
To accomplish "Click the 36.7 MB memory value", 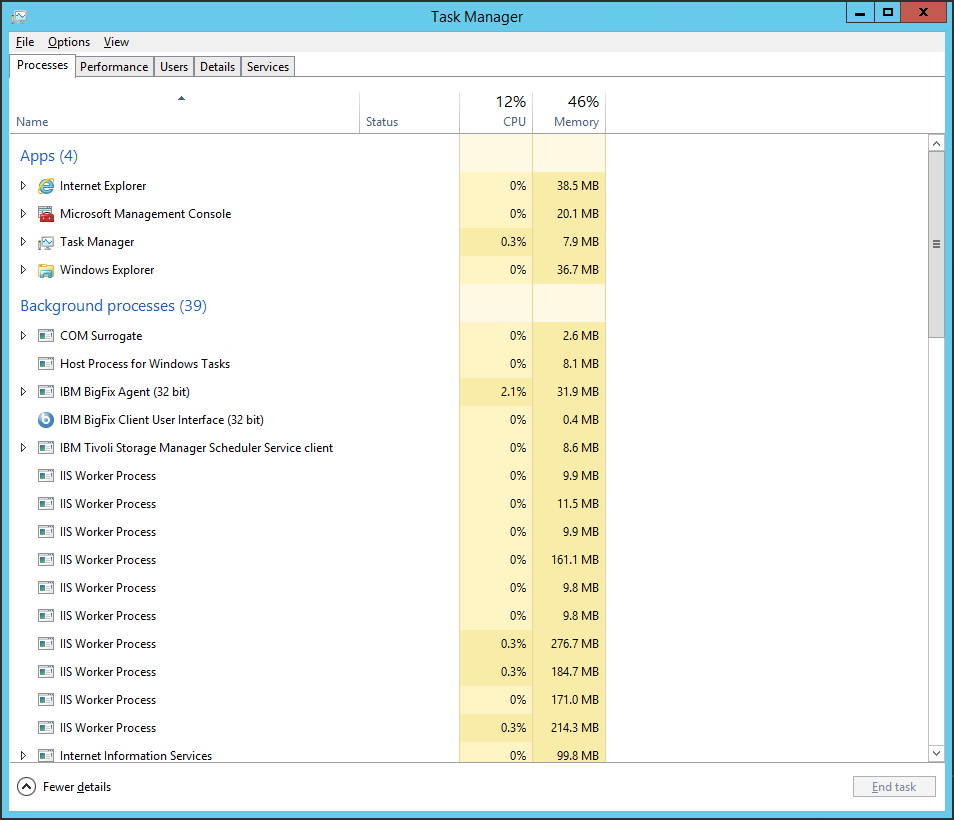I will [x=578, y=270].
